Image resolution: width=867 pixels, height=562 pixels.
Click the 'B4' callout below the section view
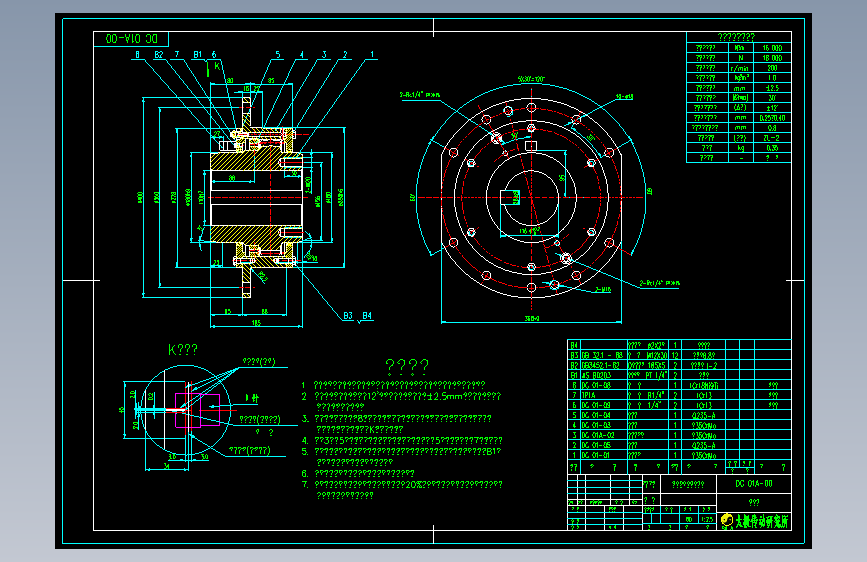(x=367, y=316)
